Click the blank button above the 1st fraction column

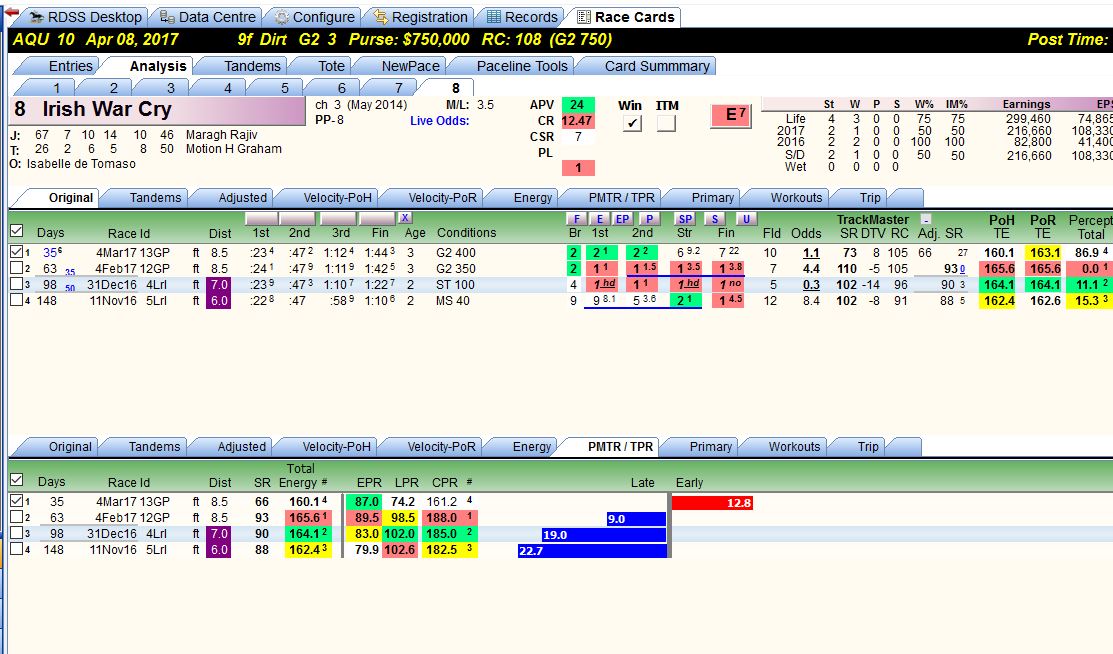[261, 218]
